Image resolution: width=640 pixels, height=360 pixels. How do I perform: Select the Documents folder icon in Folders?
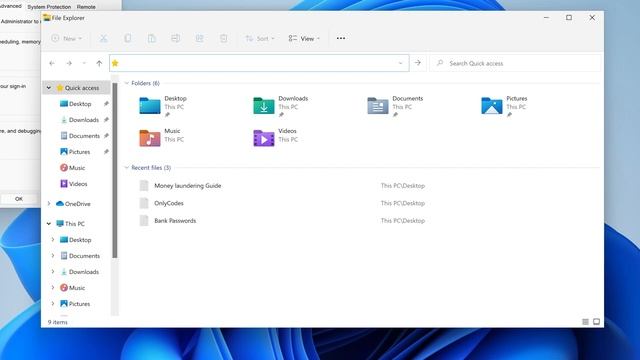coord(378,105)
